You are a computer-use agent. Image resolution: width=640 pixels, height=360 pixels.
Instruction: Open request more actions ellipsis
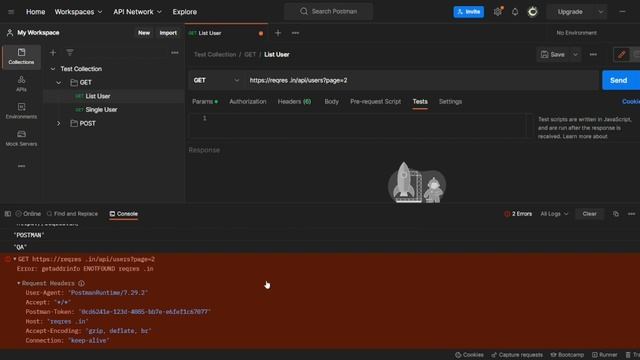(x=593, y=54)
